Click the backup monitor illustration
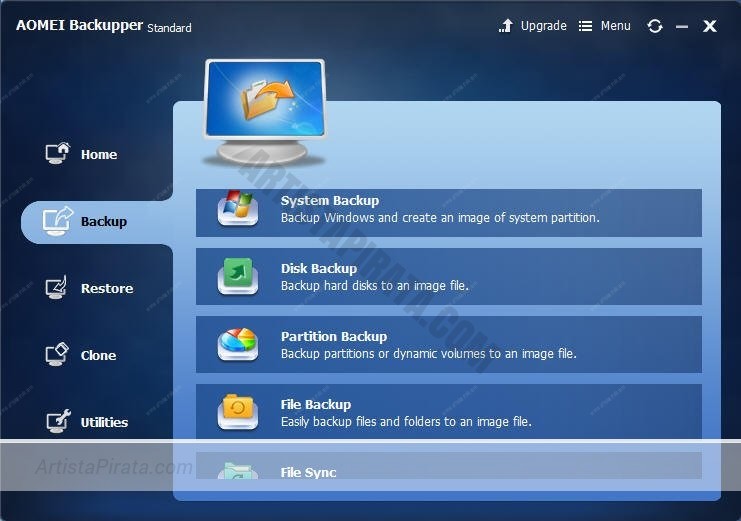Image resolution: width=741 pixels, height=521 pixels. 265,112
